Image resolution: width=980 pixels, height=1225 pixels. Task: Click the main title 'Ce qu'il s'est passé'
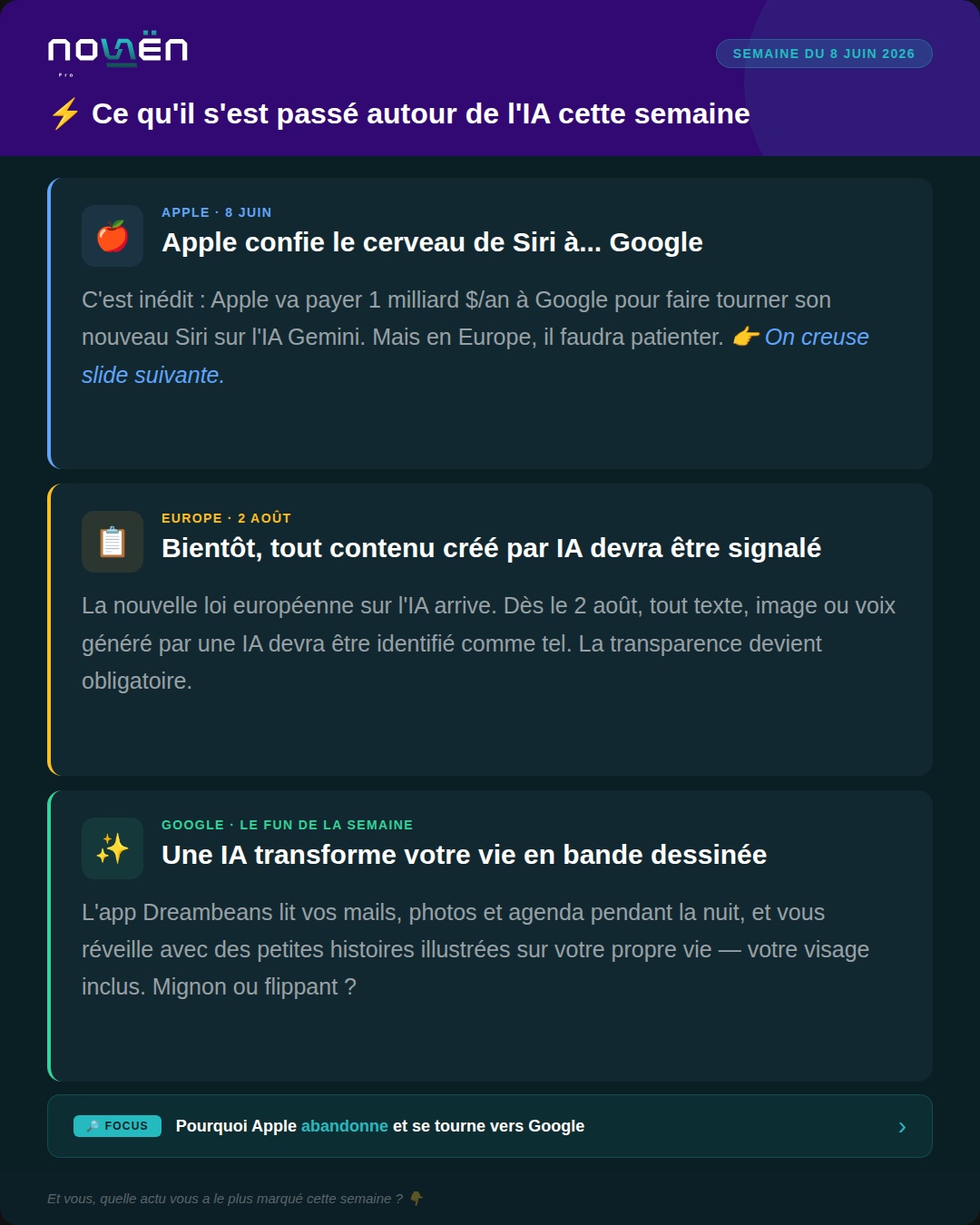(421, 113)
